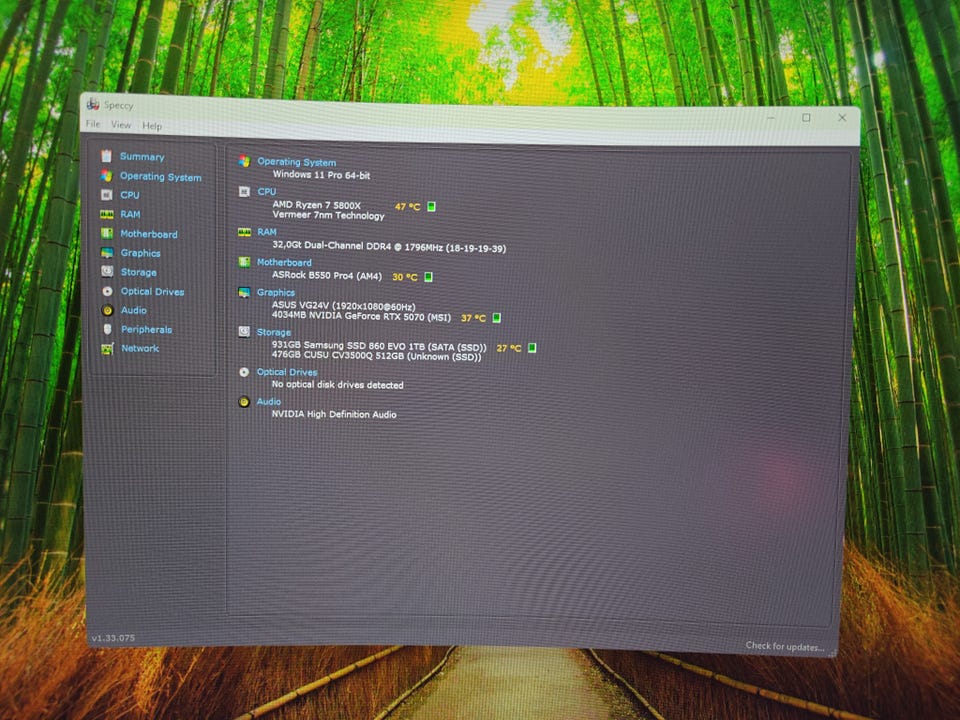The width and height of the screenshot is (960, 720).
Task: Click the Motherboard icon in sidebar
Action: coord(107,233)
